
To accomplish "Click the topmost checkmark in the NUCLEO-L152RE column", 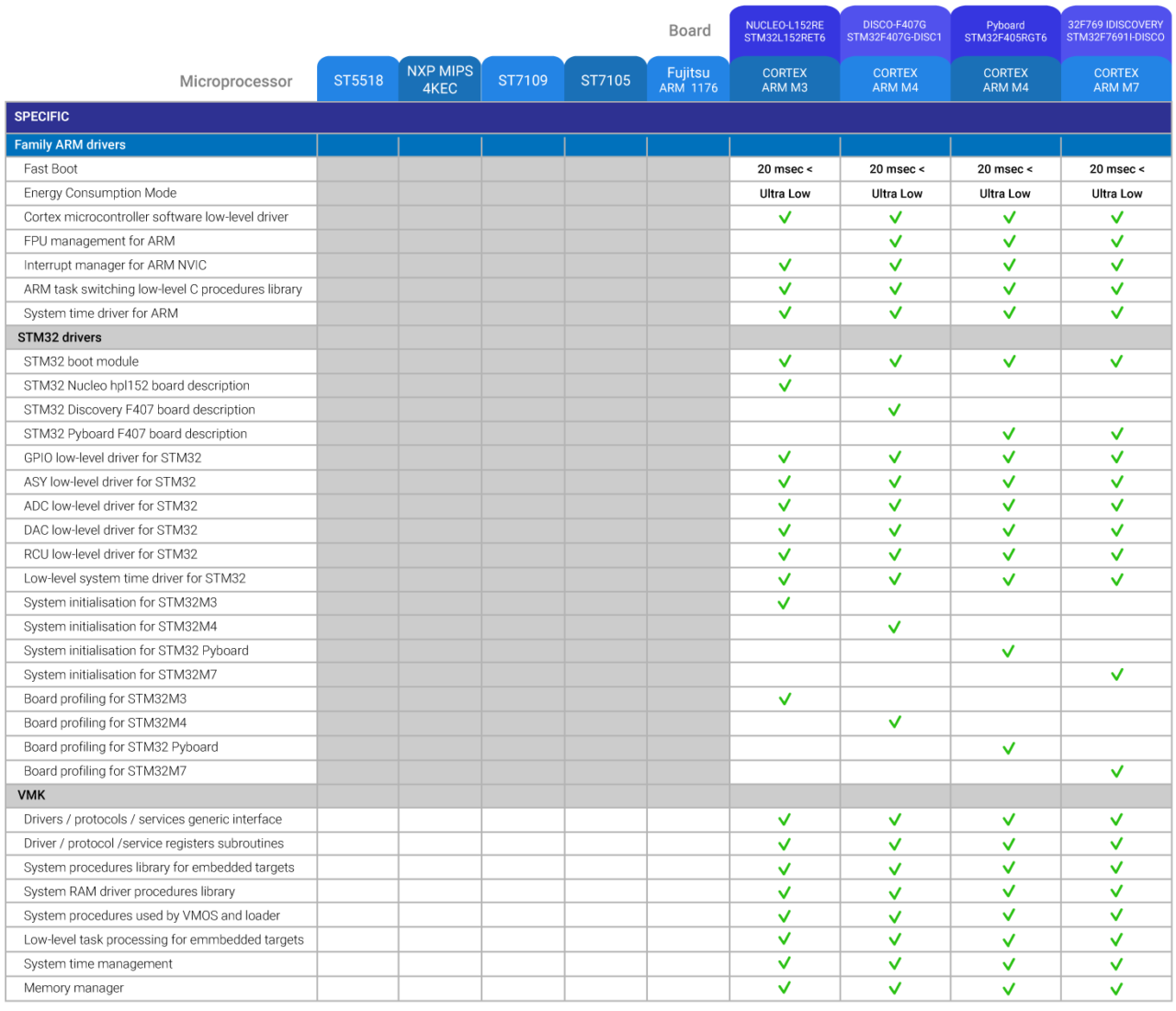I will [x=785, y=218].
